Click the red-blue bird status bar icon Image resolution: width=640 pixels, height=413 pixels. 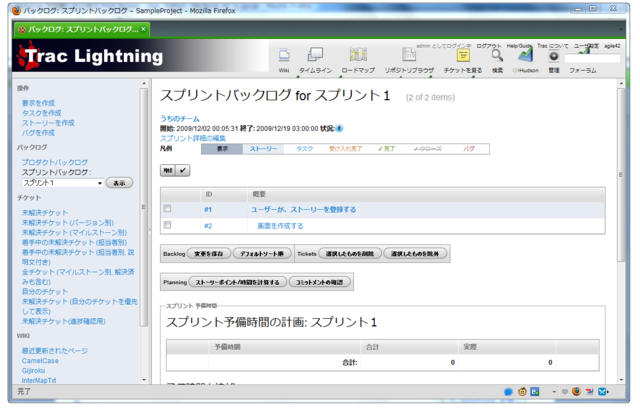tap(589, 392)
